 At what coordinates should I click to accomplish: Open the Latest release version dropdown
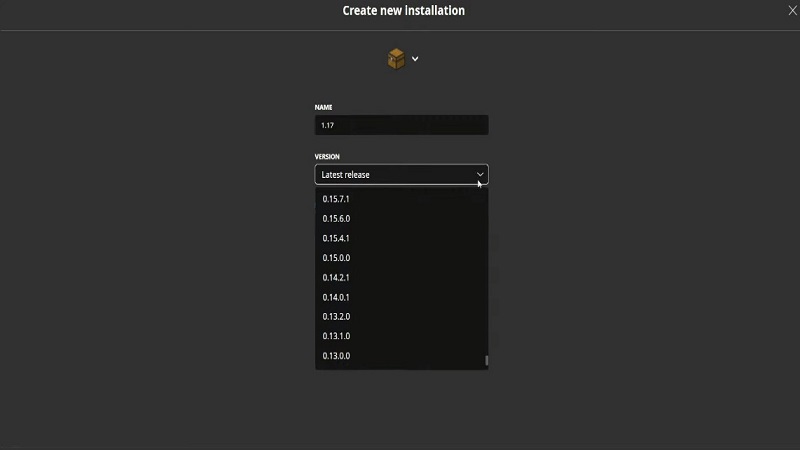tap(402, 174)
